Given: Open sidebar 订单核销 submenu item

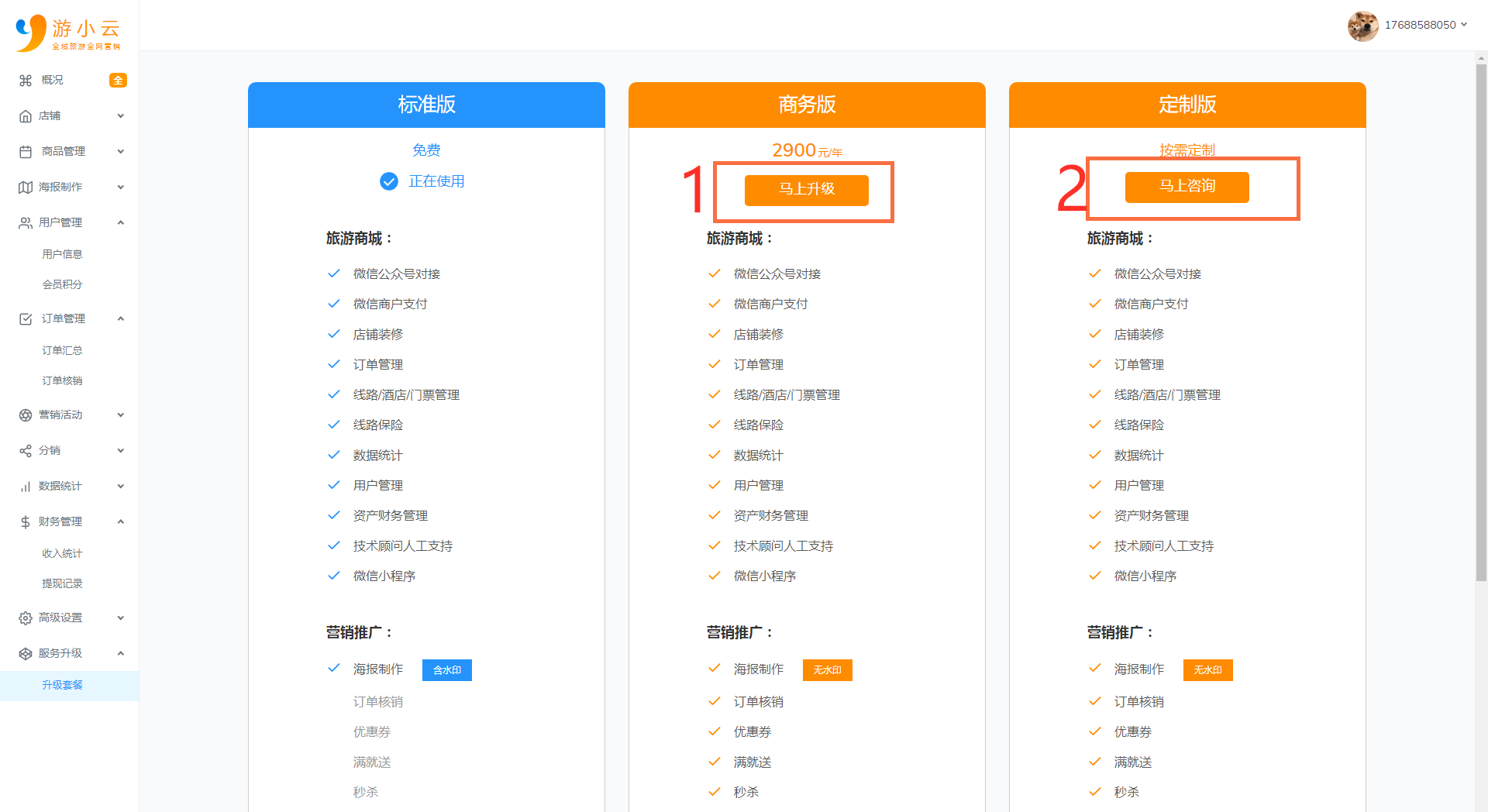Looking at the screenshot, I should pos(62,380).
